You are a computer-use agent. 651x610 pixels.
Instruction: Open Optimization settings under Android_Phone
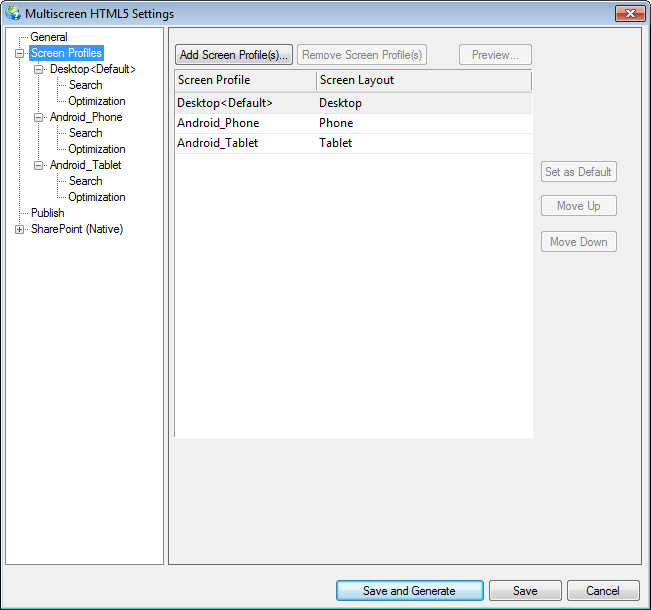click(96, 149)
